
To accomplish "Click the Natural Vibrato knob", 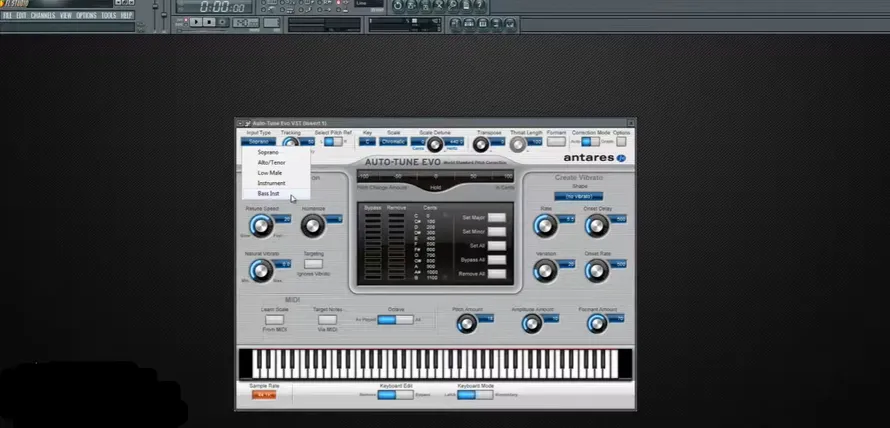I will click(x=261, y=271).
